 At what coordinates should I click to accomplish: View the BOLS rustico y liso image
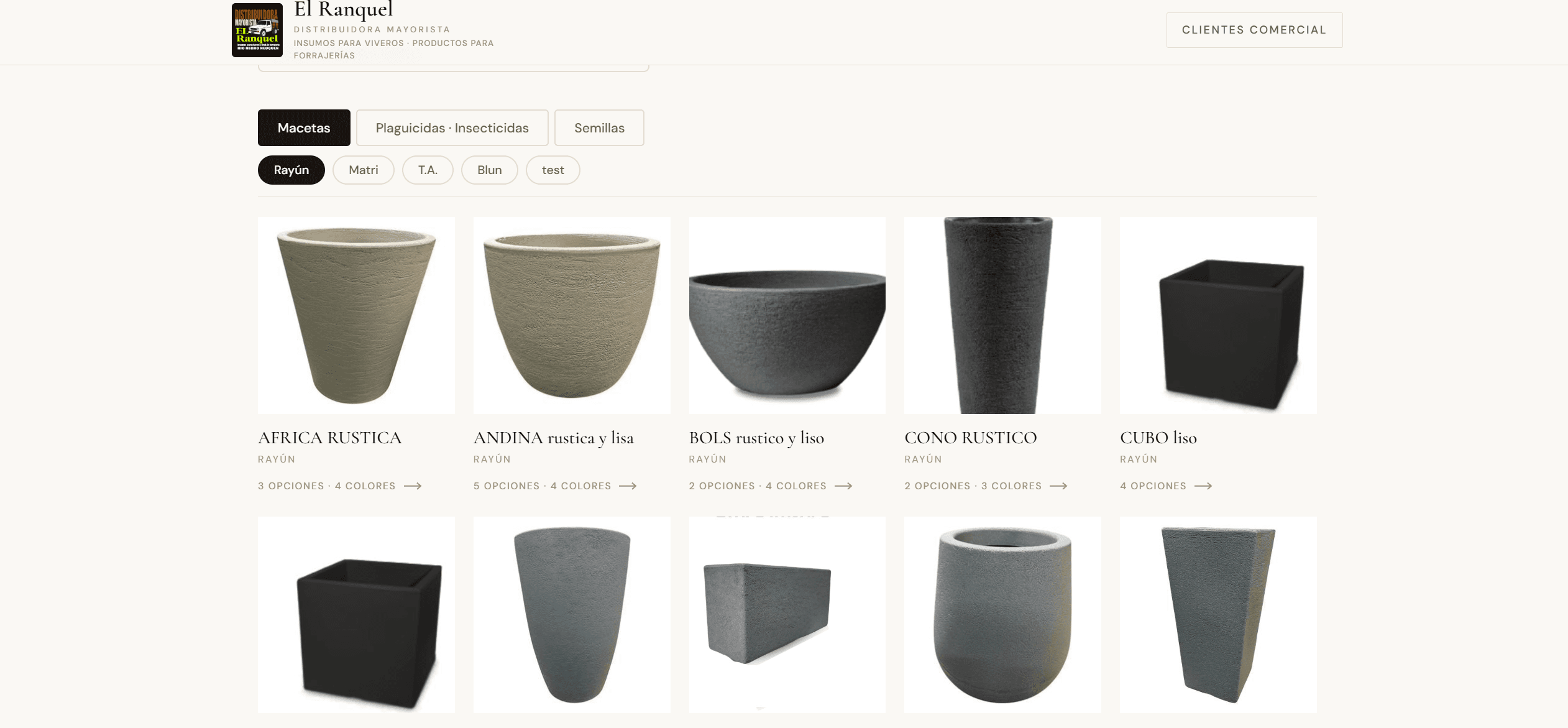(787, 315)
